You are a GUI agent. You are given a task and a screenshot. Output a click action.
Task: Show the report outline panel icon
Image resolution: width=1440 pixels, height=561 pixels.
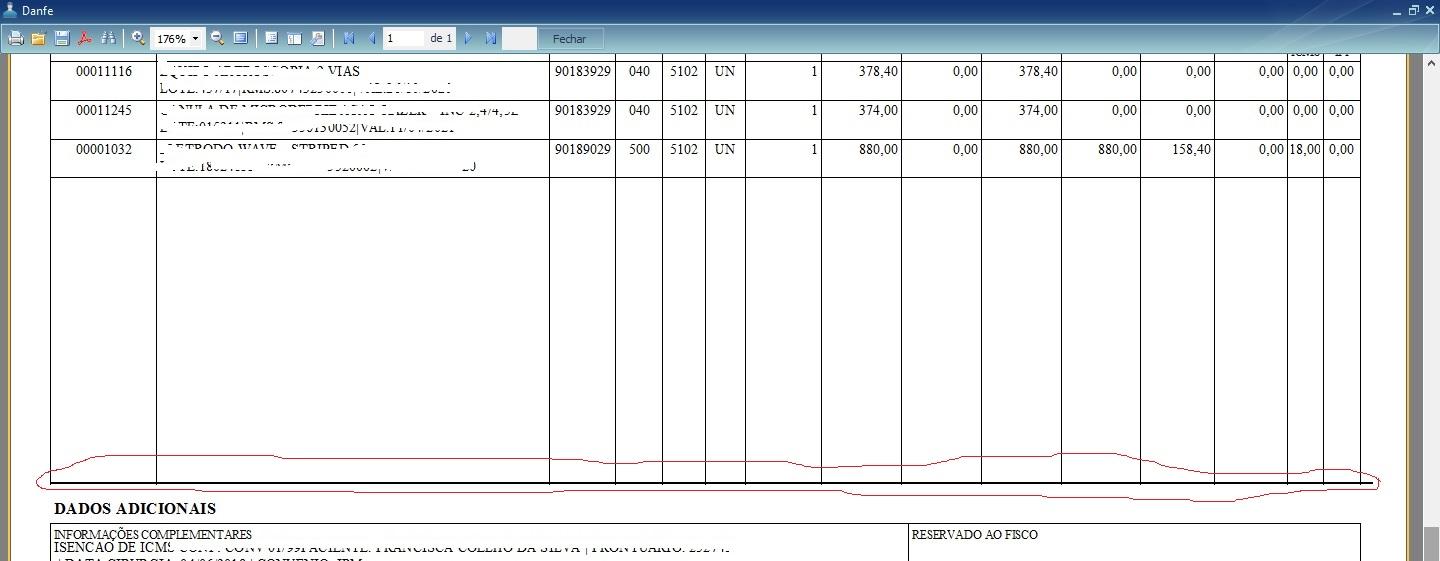pyautogui.click(x=271, y=38)
